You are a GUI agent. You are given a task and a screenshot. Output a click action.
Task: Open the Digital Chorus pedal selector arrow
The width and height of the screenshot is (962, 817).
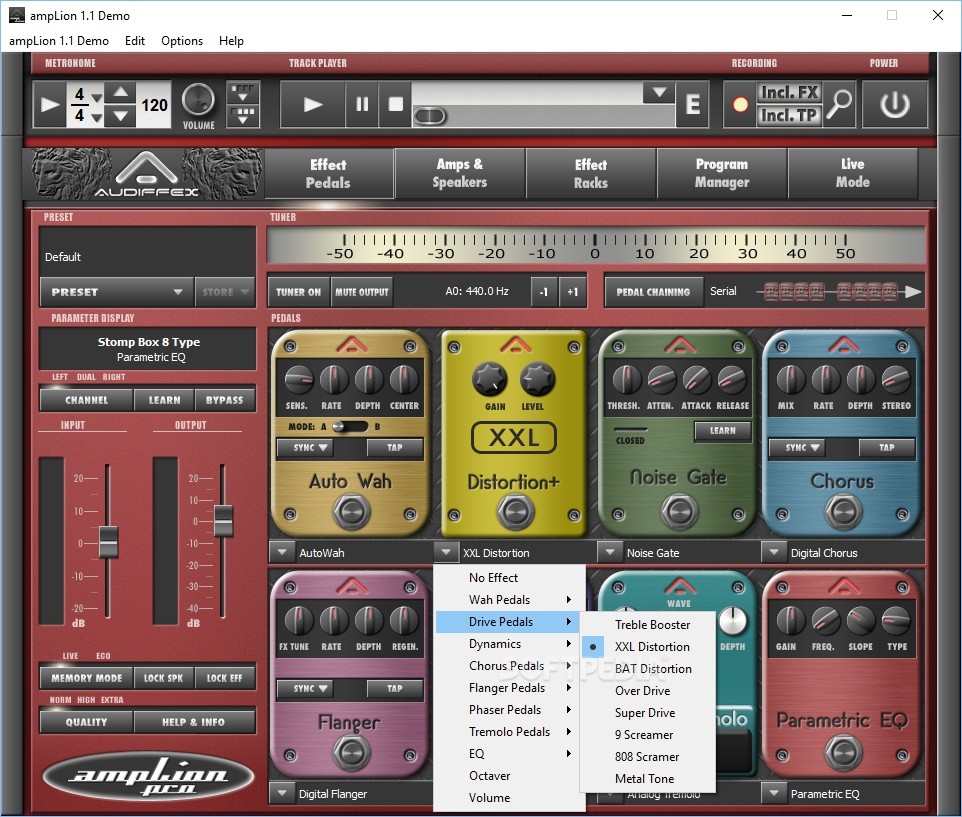coord(774,552)
